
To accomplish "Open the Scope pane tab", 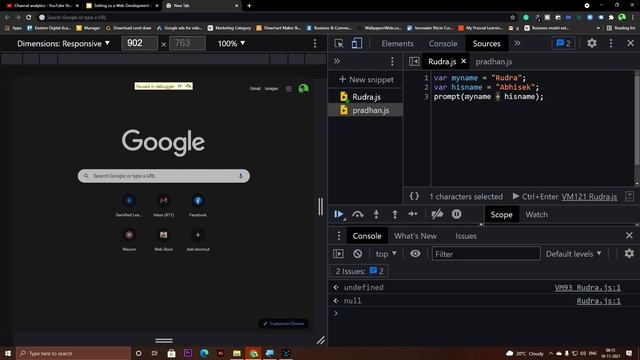I will [501, 215].
